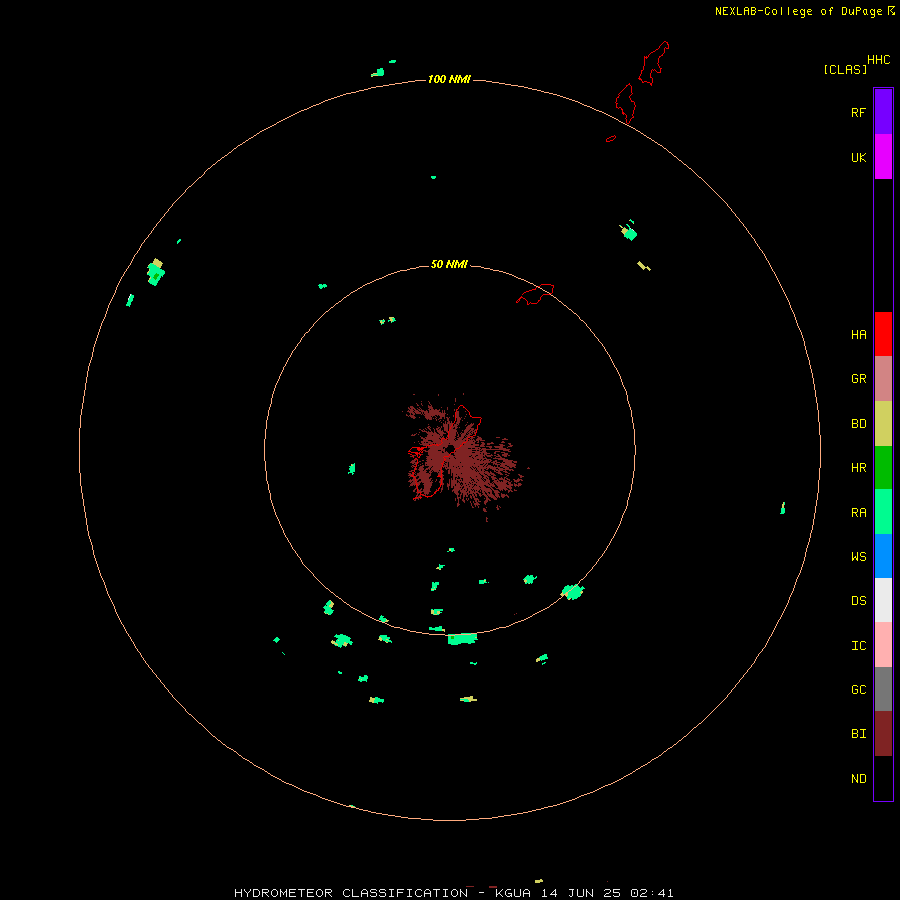Click the BD legend label

(858, 423)
